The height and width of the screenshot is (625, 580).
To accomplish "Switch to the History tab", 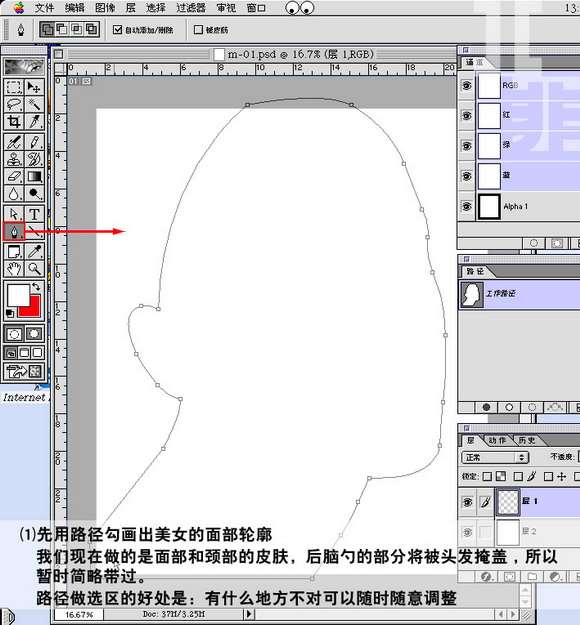I will point(527,440).
